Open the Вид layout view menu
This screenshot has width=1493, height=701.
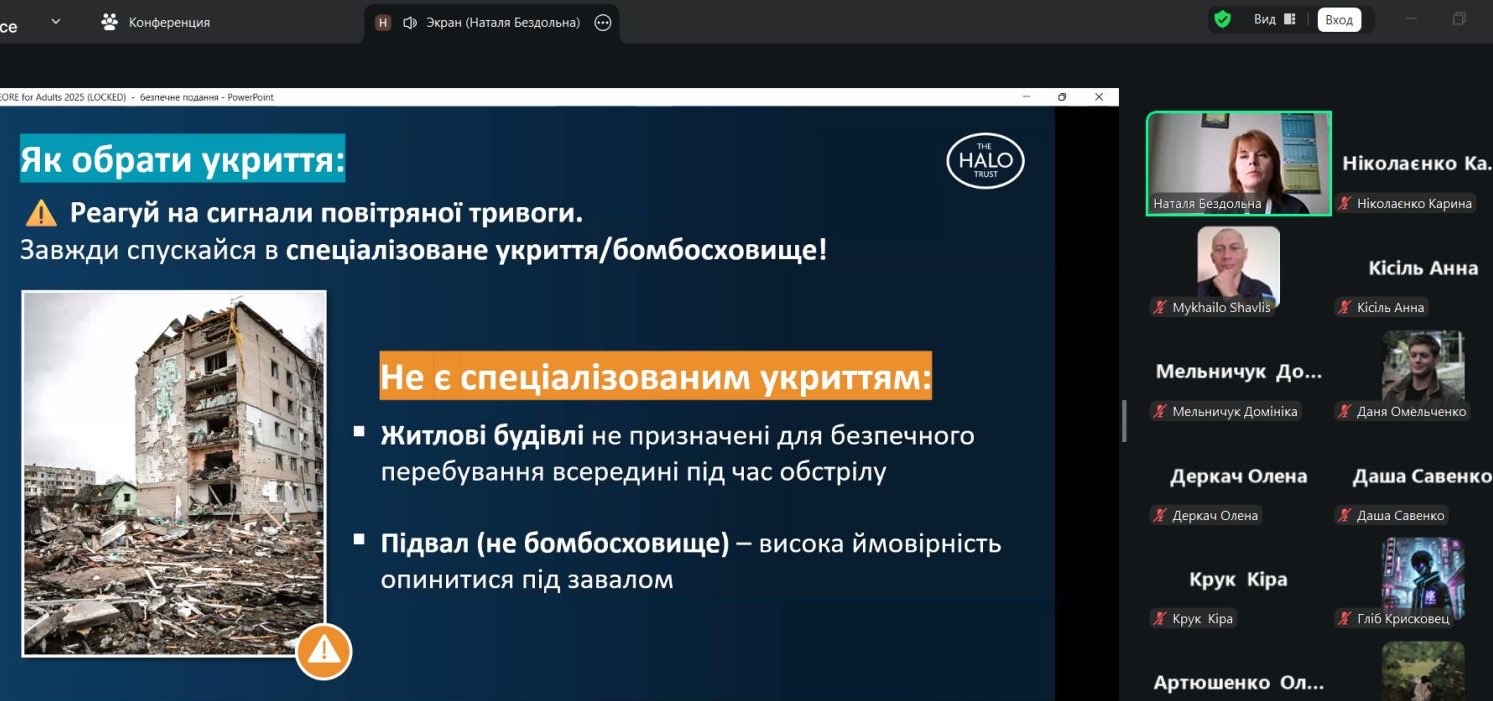[x=1274, y=20]
